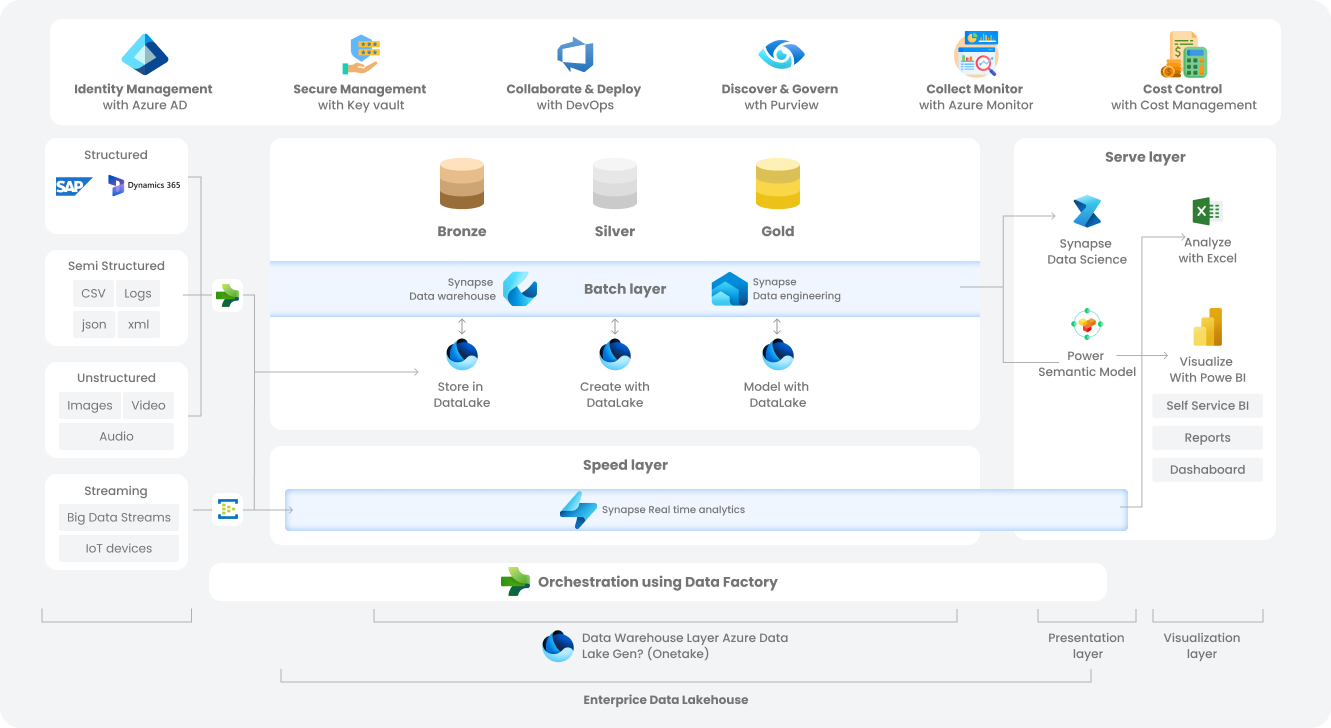The height and width of the screenshot is (728, 1331).
Task: Click the Model with DataLake icon
Action: (x=778, y=354)
